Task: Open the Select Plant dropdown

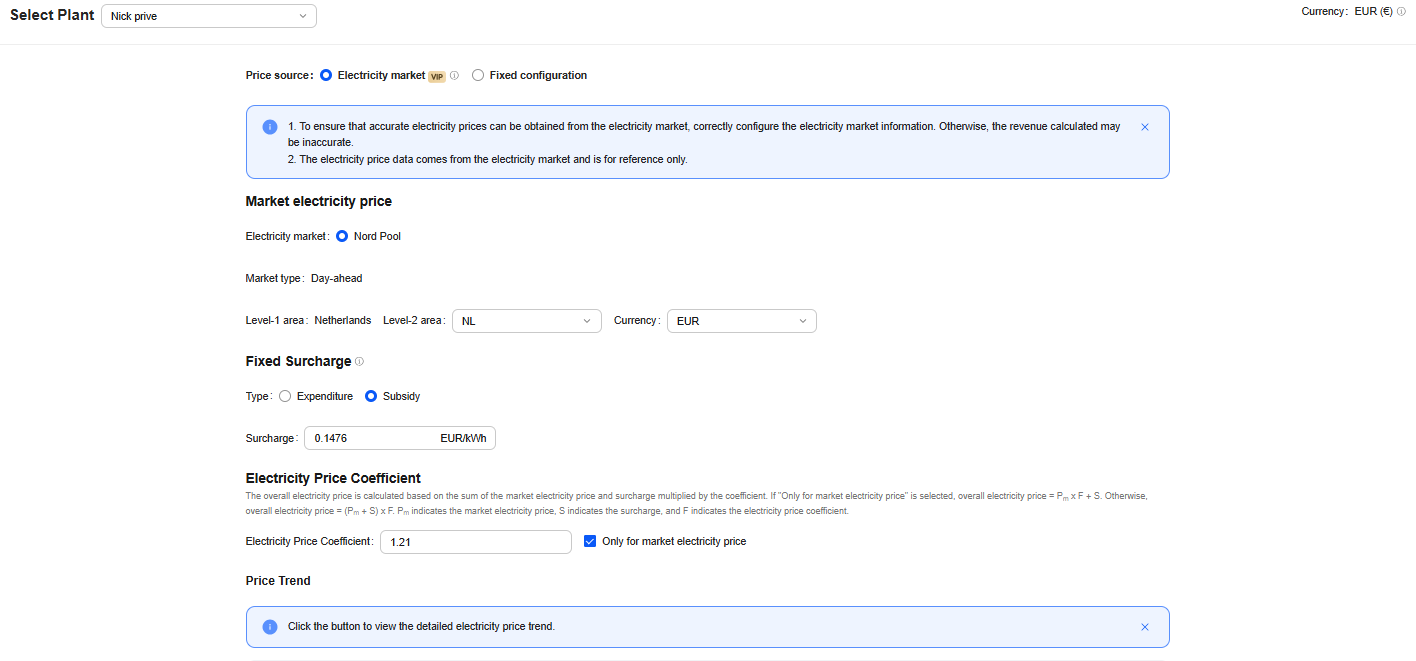Action: 208,15
